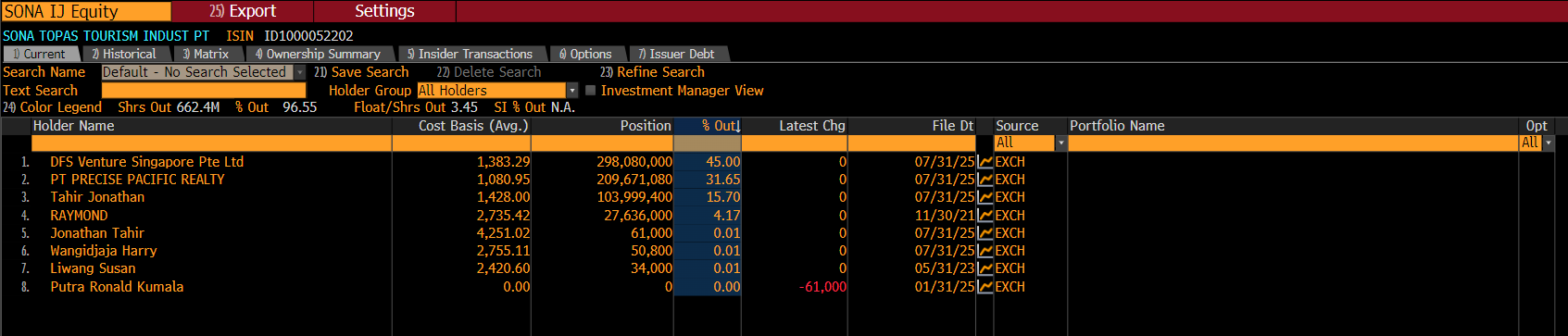Open the Insider Transactions tab

click(x=470, y=55)
